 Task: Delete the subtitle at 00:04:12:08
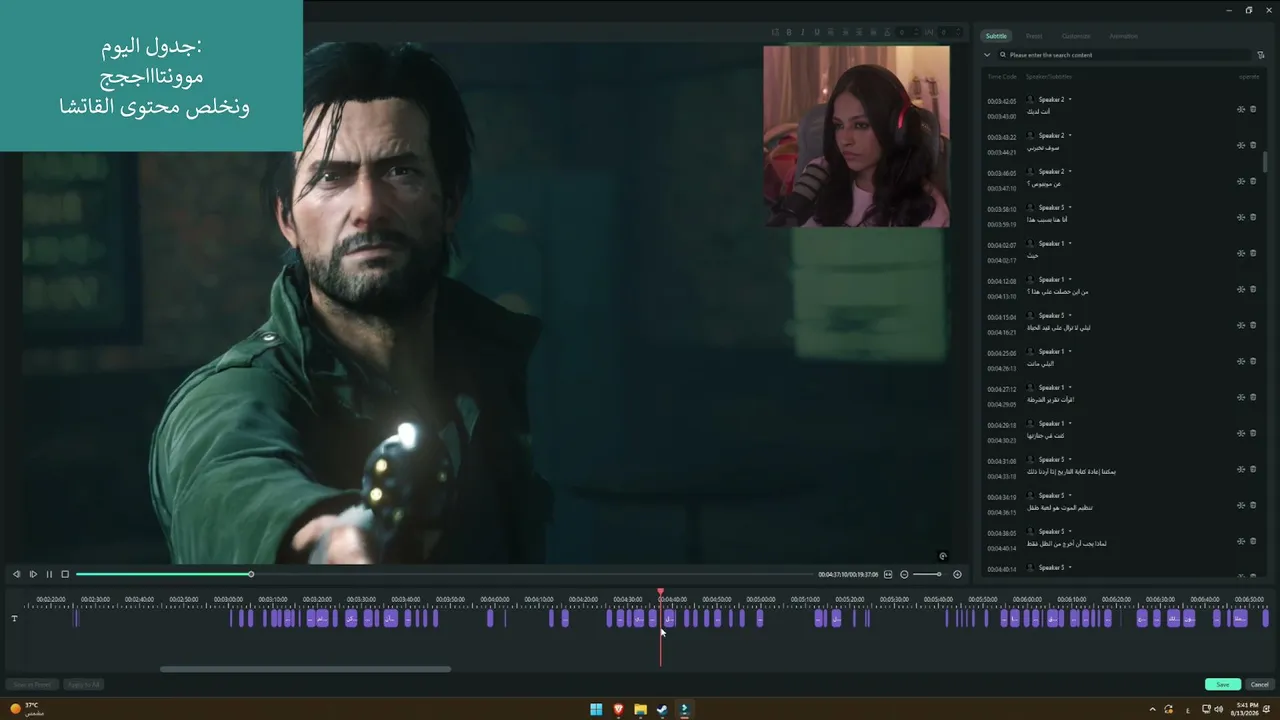click(1253, 289)
